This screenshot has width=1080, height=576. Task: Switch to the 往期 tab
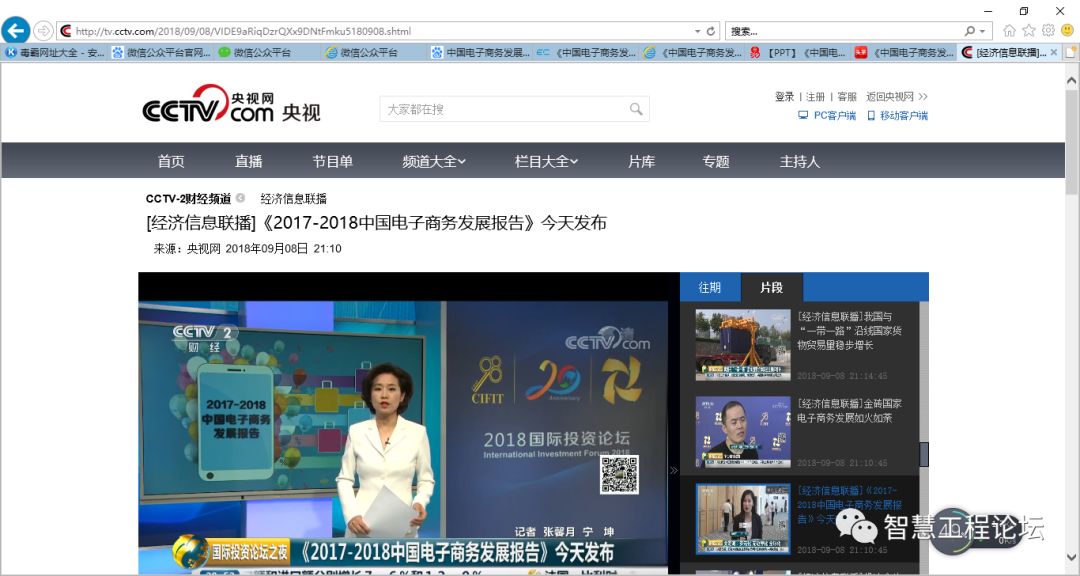coord(710,287)
